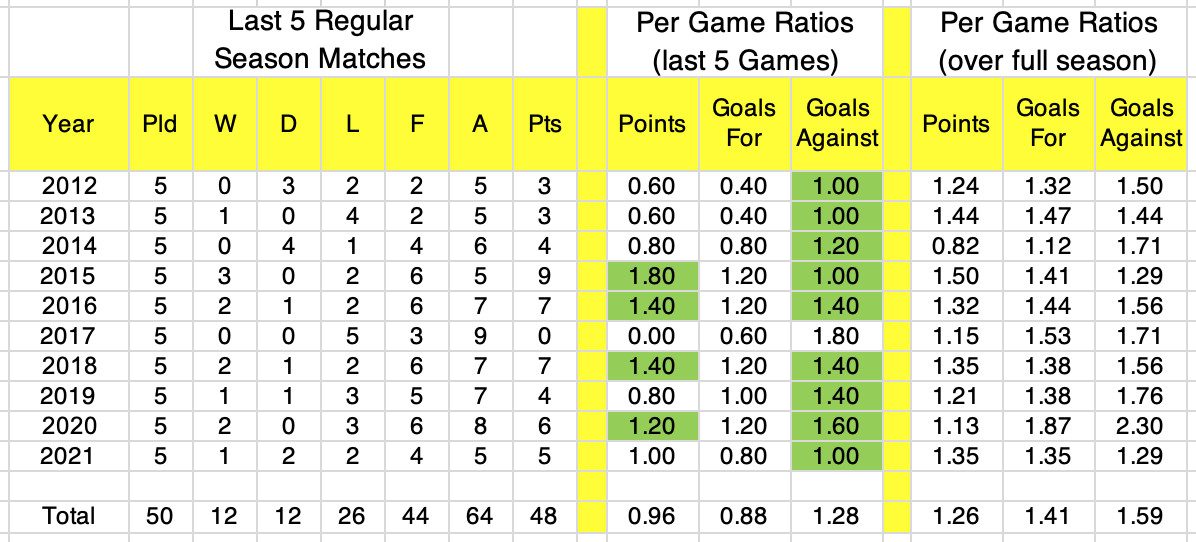Select the 1.59 total goals against cell
This screenshot has width=1196, height=542.
[x=1141, y=516]
